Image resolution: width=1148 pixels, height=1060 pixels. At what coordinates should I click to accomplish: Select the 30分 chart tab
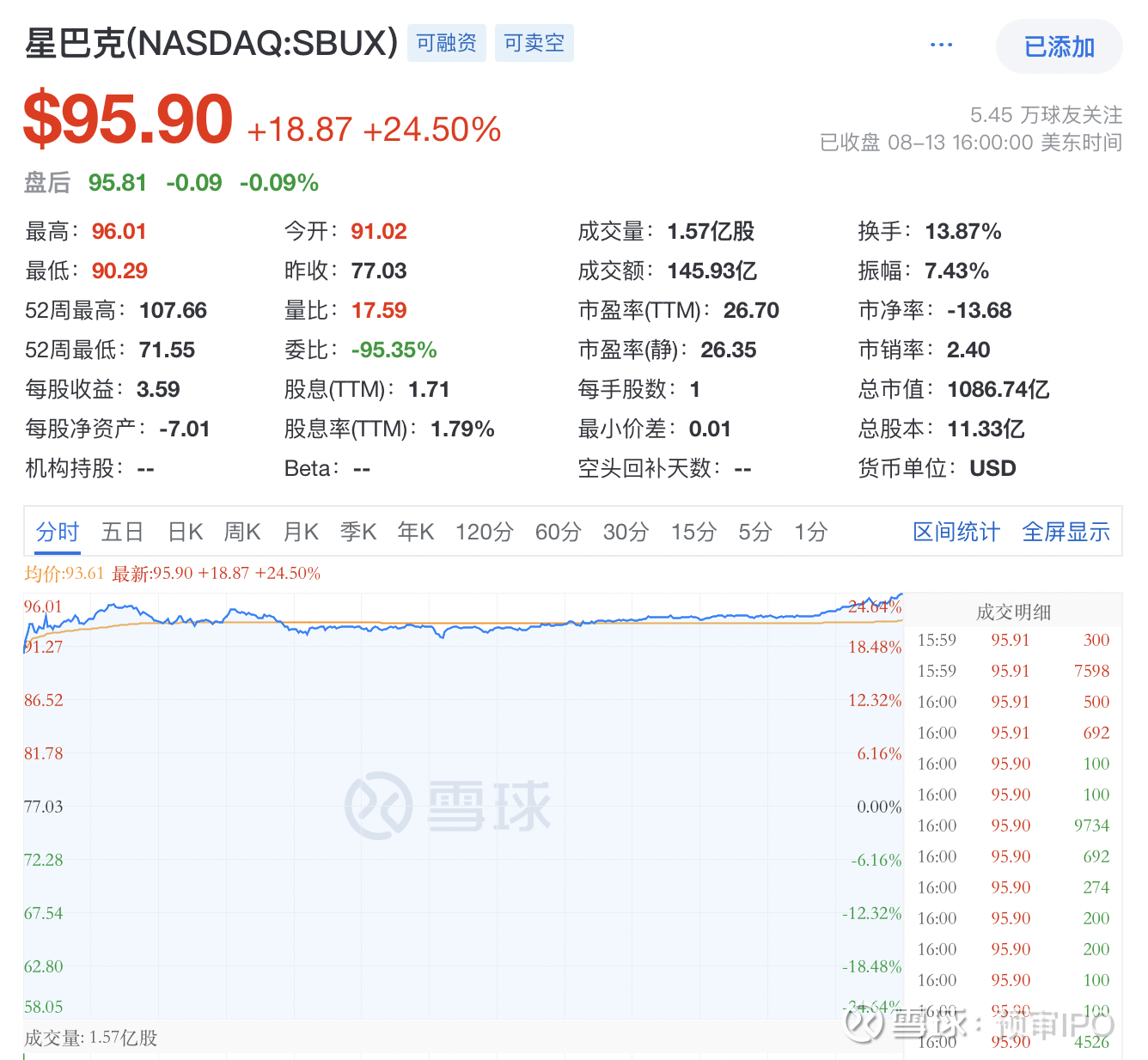[626, 533]
